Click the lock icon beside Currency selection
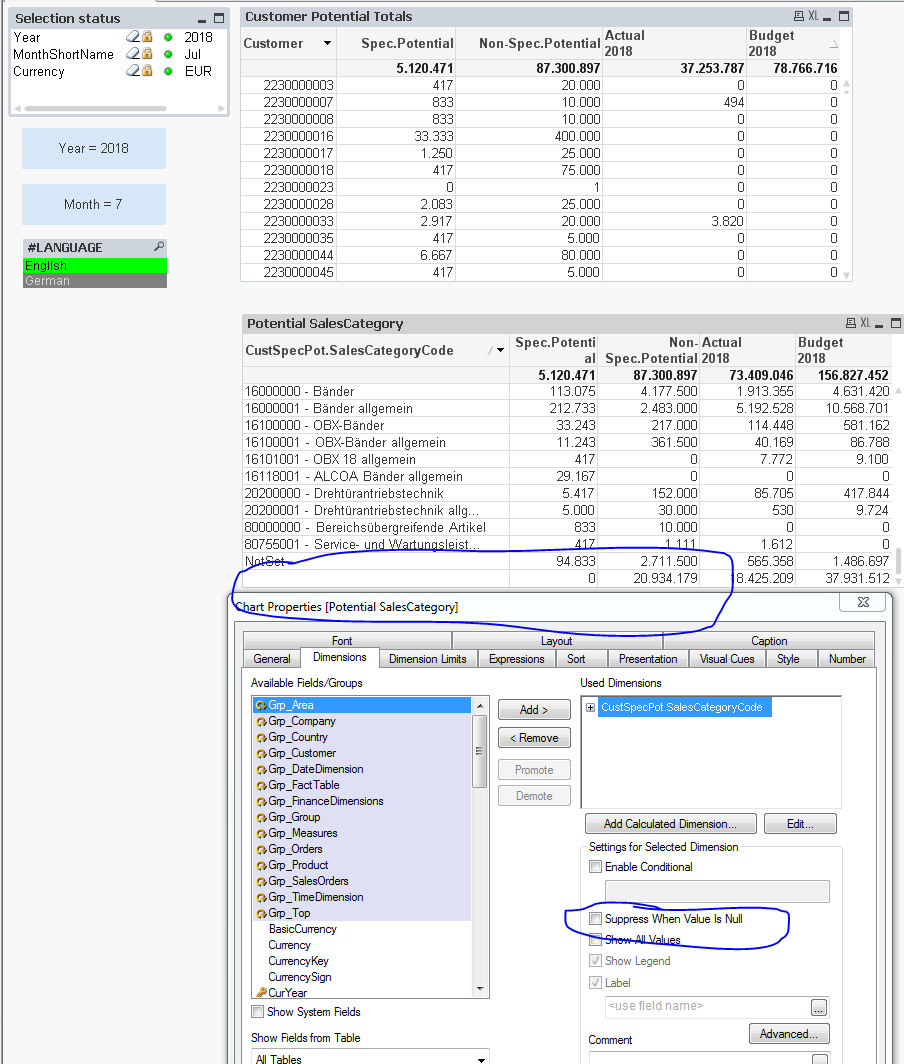This screenshot has height=1064, width=904. (x=147, y=71)
